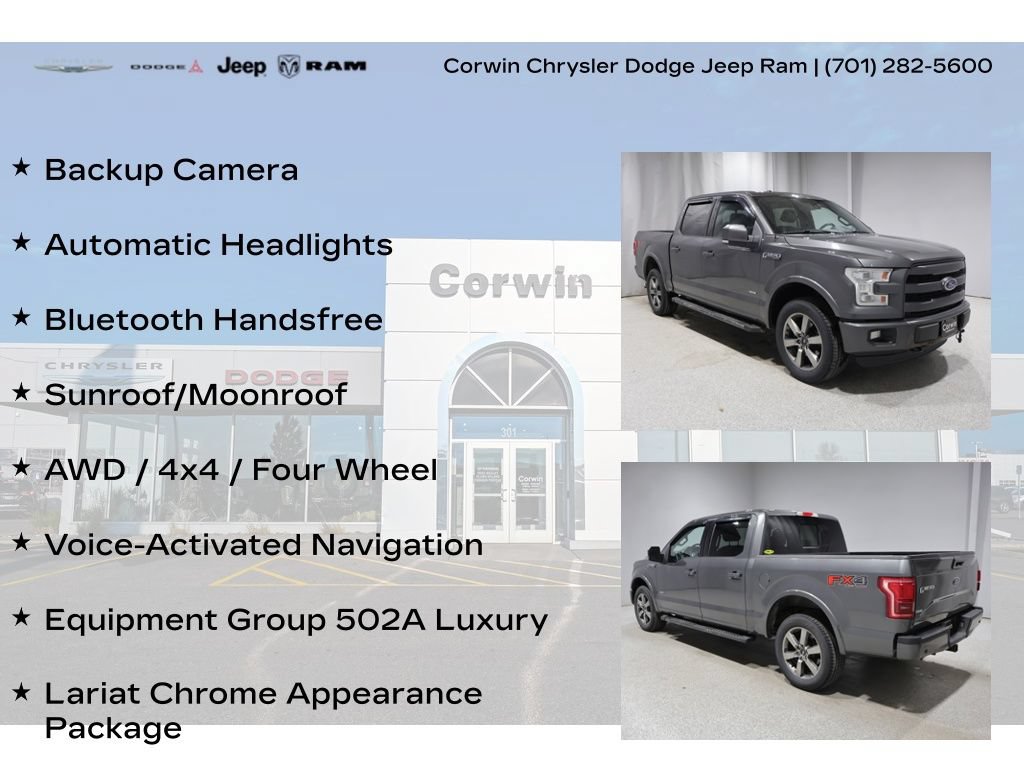Open the front-view gray truck photo
This screenshot has height=768, width=1024.
click(806, 291)
